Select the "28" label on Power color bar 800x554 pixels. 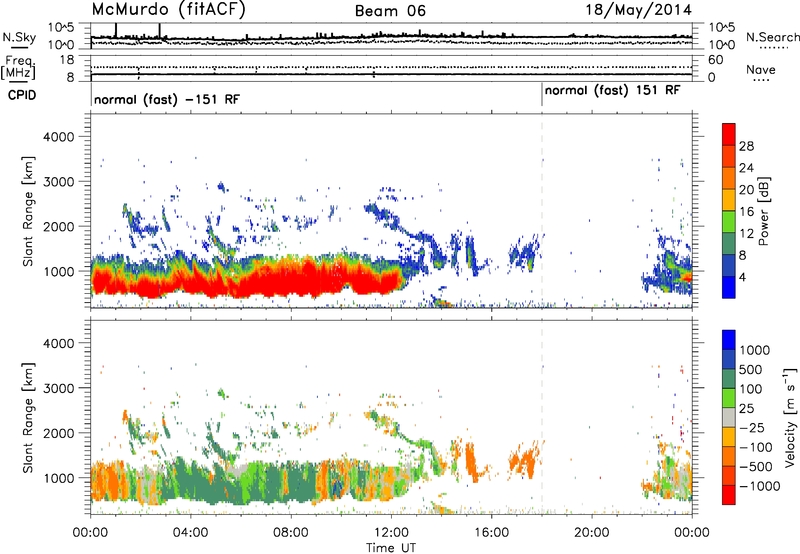pyautogui.click(x=746, y=146)
